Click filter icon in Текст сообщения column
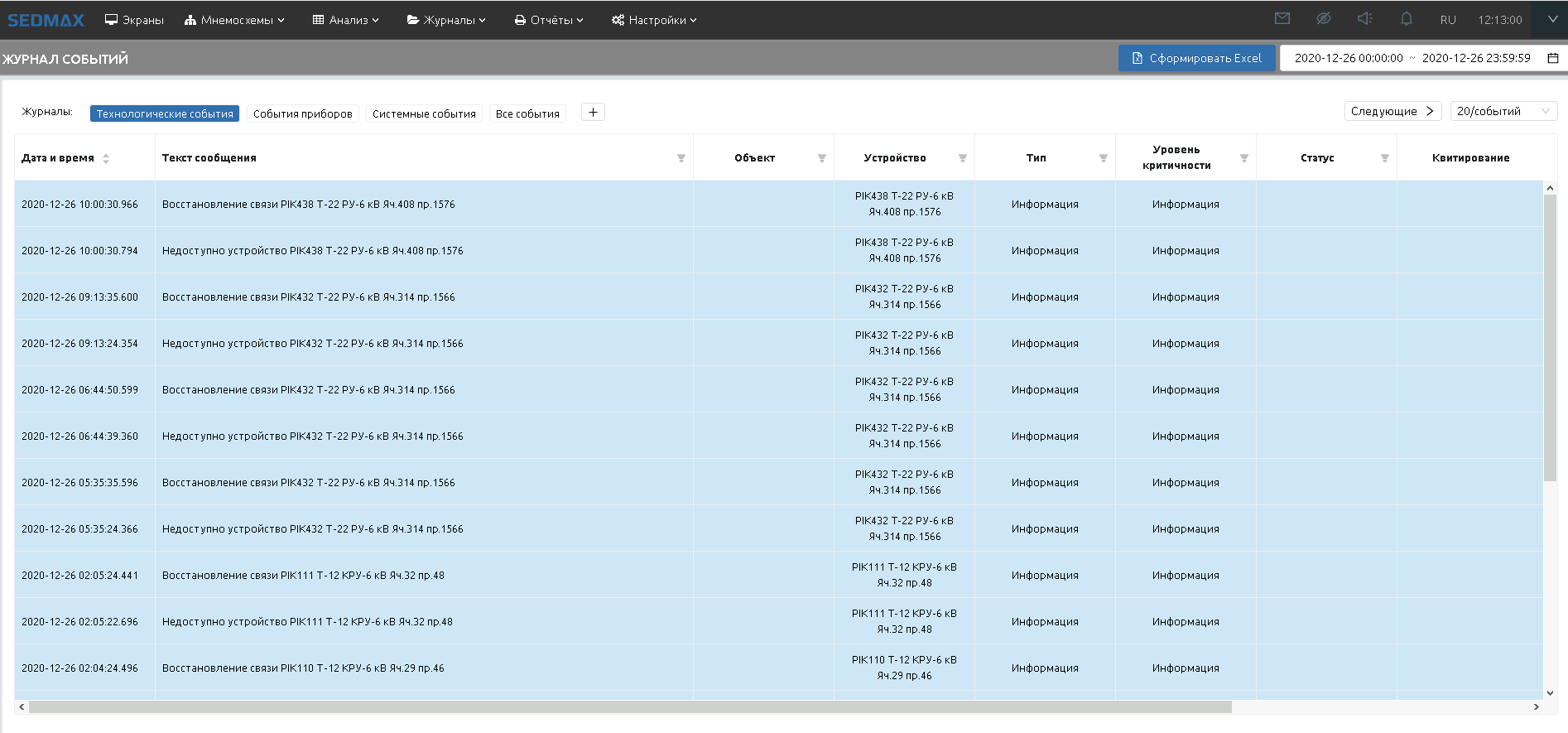The height and width of the screenshot is (733, 1568). (x=681, y=158)
